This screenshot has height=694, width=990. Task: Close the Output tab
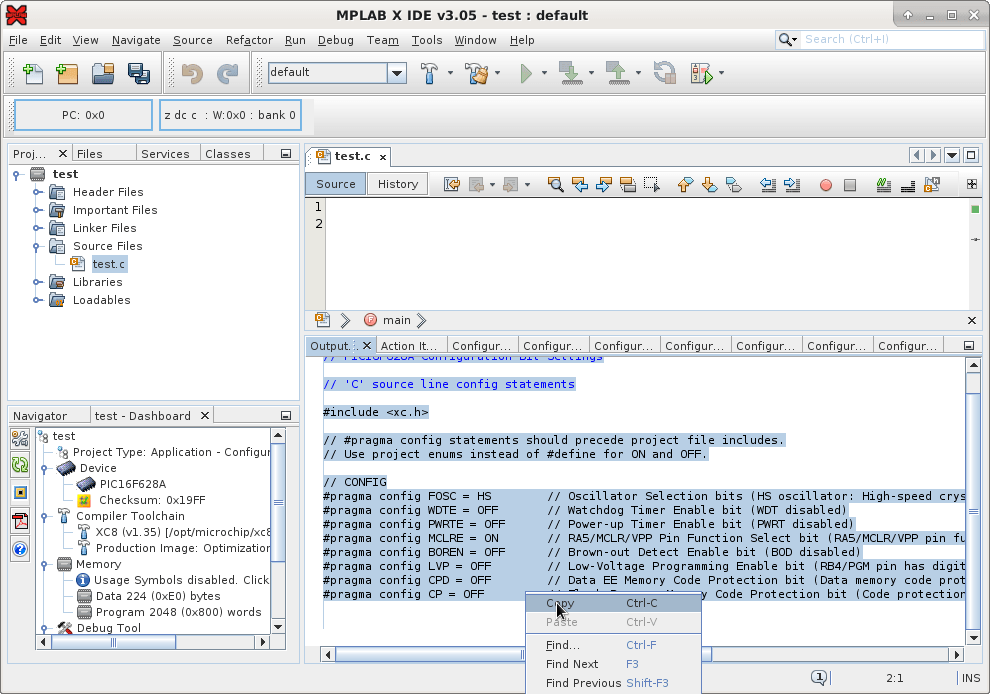pyautogui.click(x=366, y=345)
